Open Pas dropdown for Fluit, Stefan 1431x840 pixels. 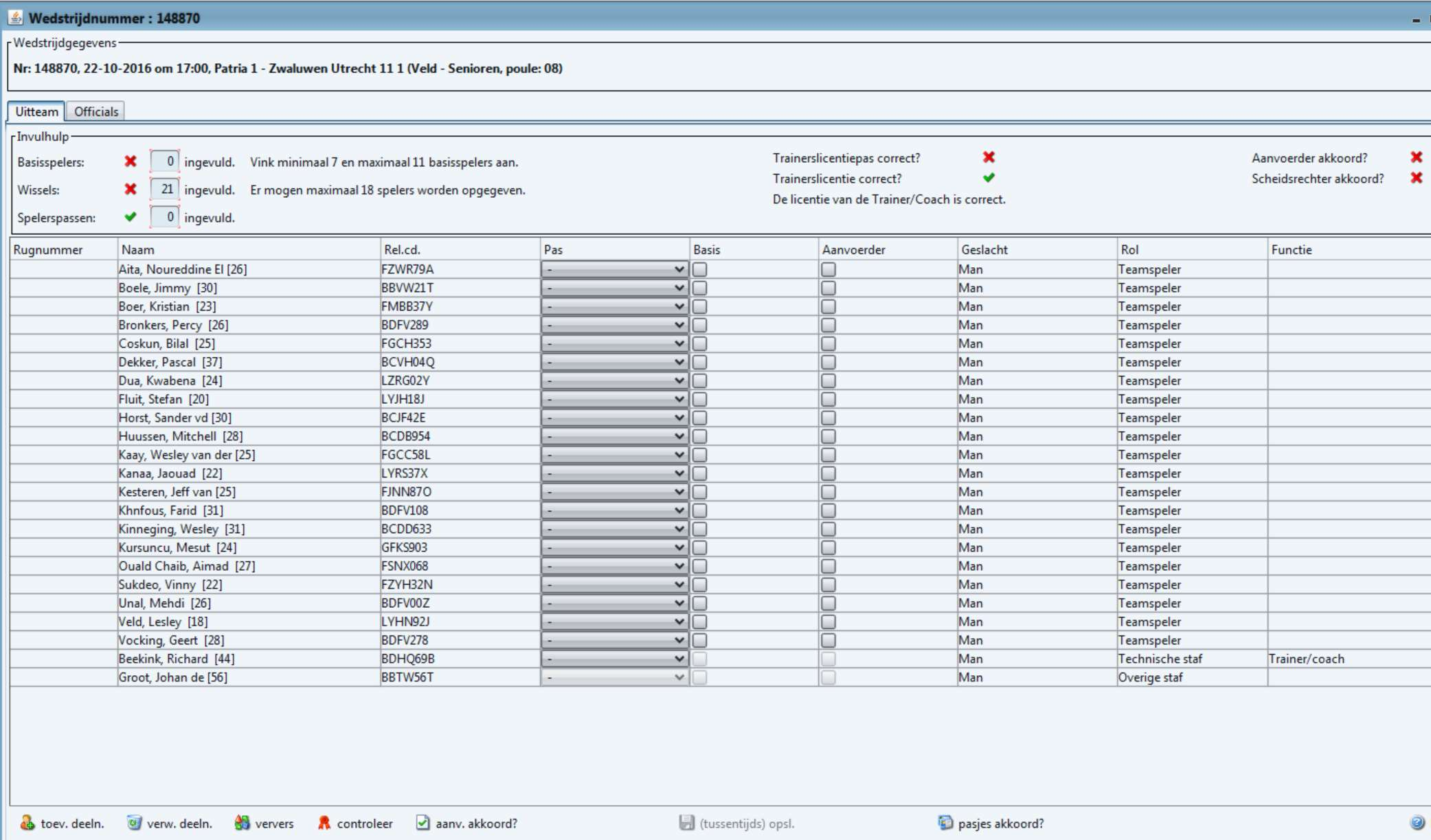coord(615,399)
